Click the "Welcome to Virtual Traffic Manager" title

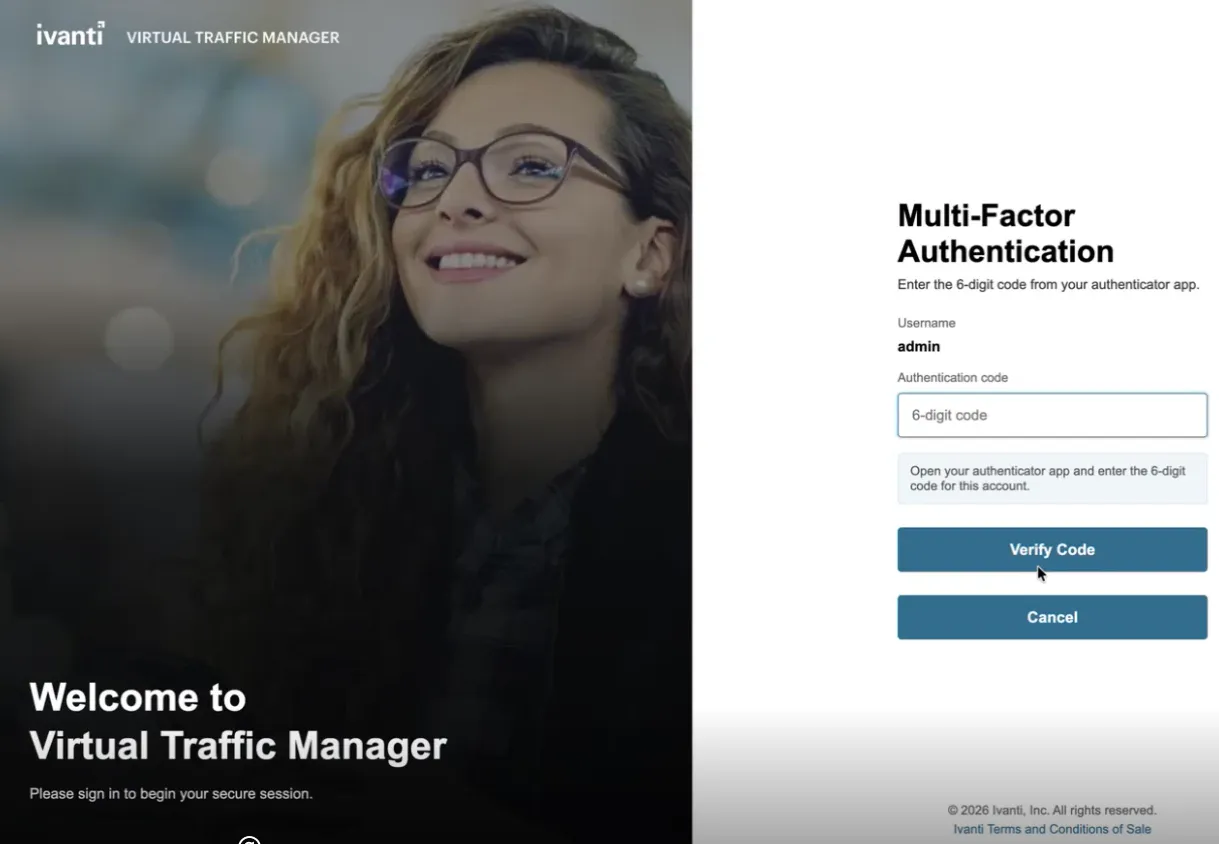tap(238, 721)
